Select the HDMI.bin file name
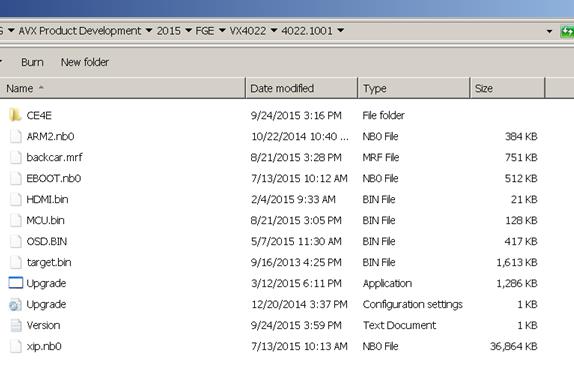This screenshot has height=379, width=574. (x=47, y=200)
